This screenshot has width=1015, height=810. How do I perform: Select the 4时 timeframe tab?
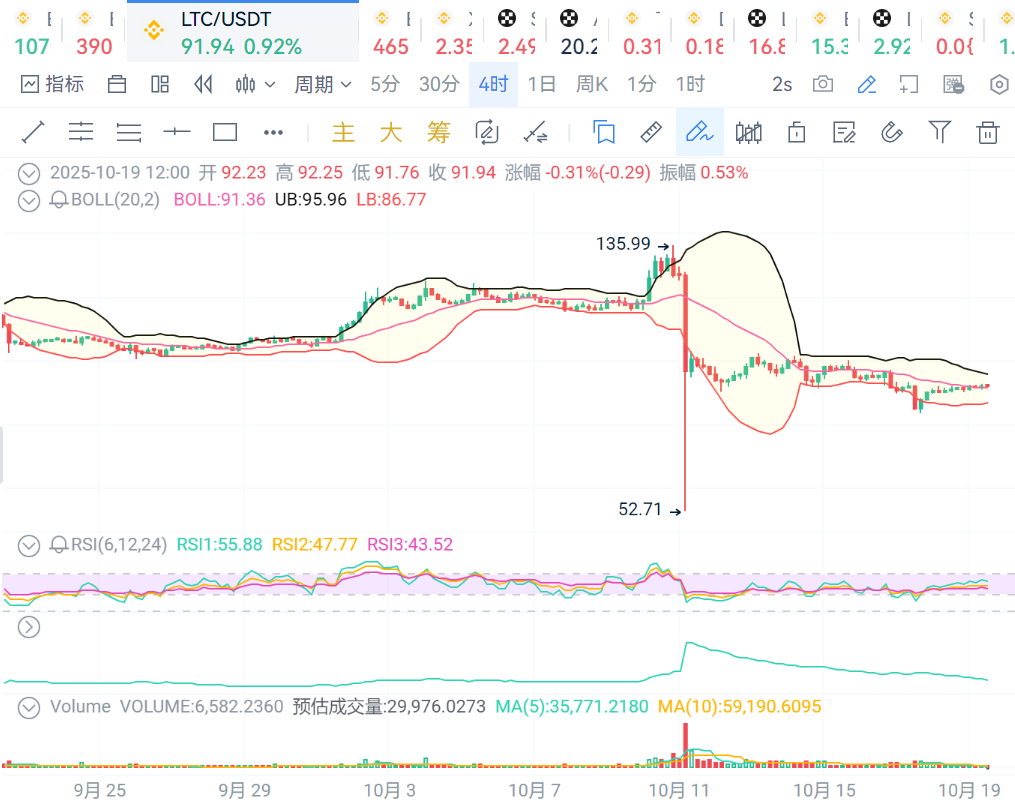[x=493, y=84]
